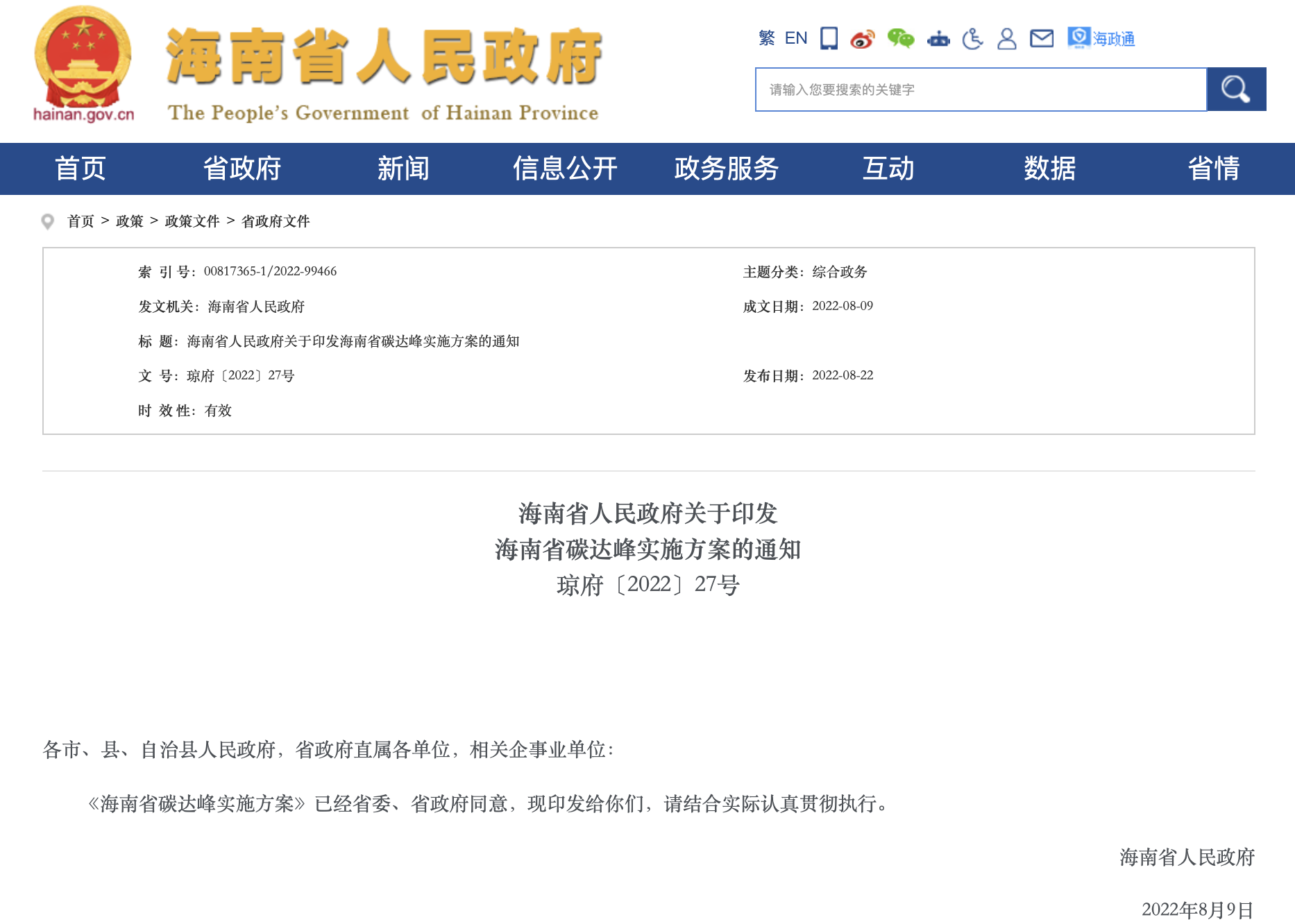Click the magnifier search button
1295x924 pixels.
[x=1236, y=89]
